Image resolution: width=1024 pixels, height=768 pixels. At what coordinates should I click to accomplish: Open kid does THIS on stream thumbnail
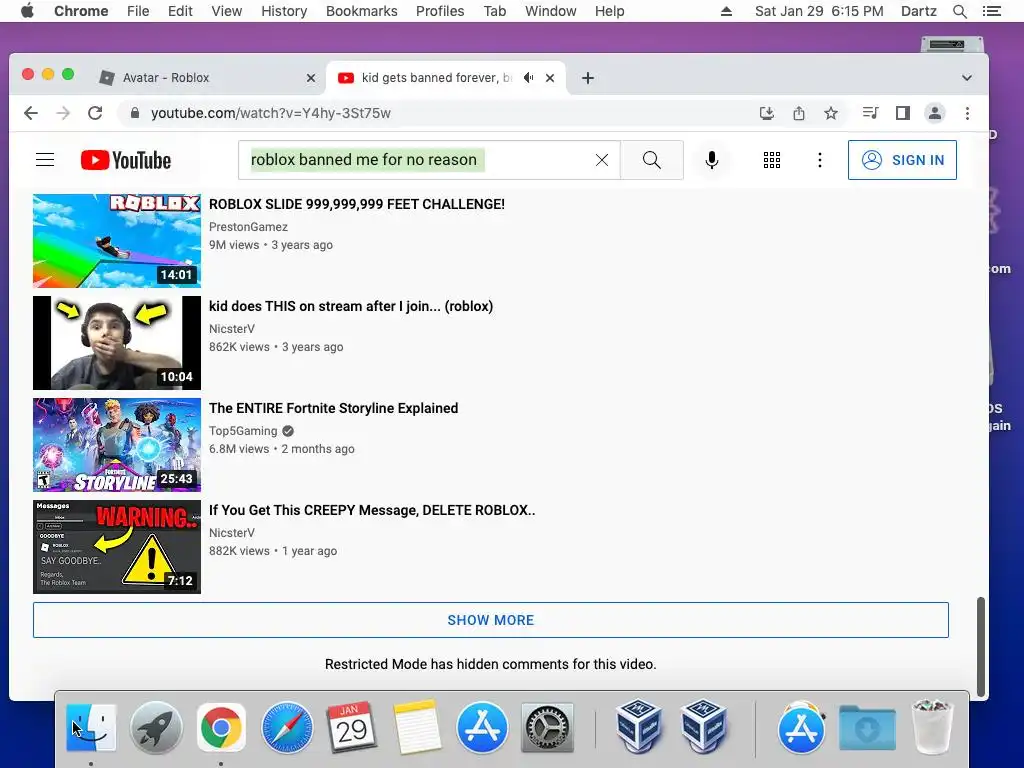[117, 343]
